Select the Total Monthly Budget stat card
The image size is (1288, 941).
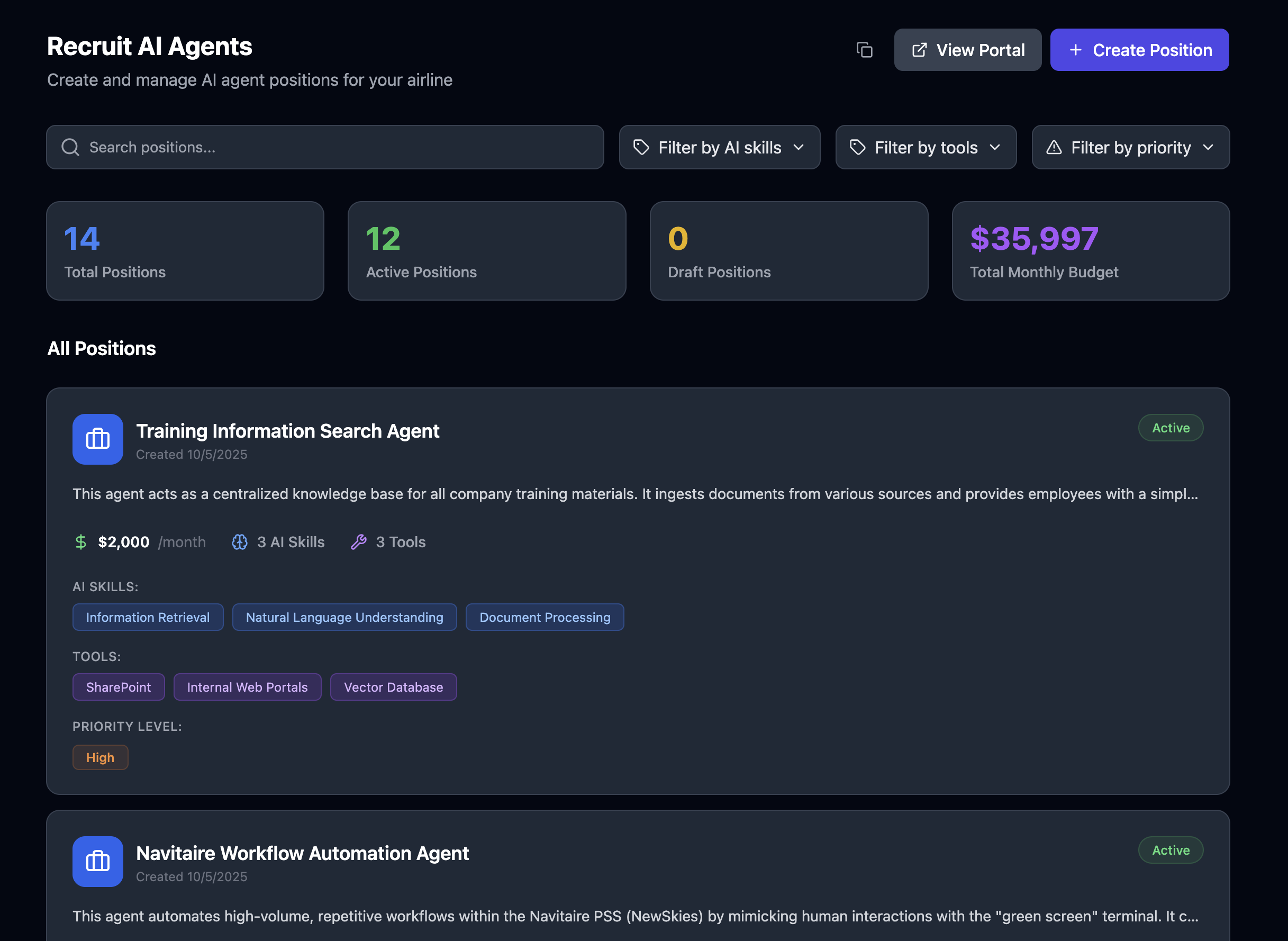1091,251
